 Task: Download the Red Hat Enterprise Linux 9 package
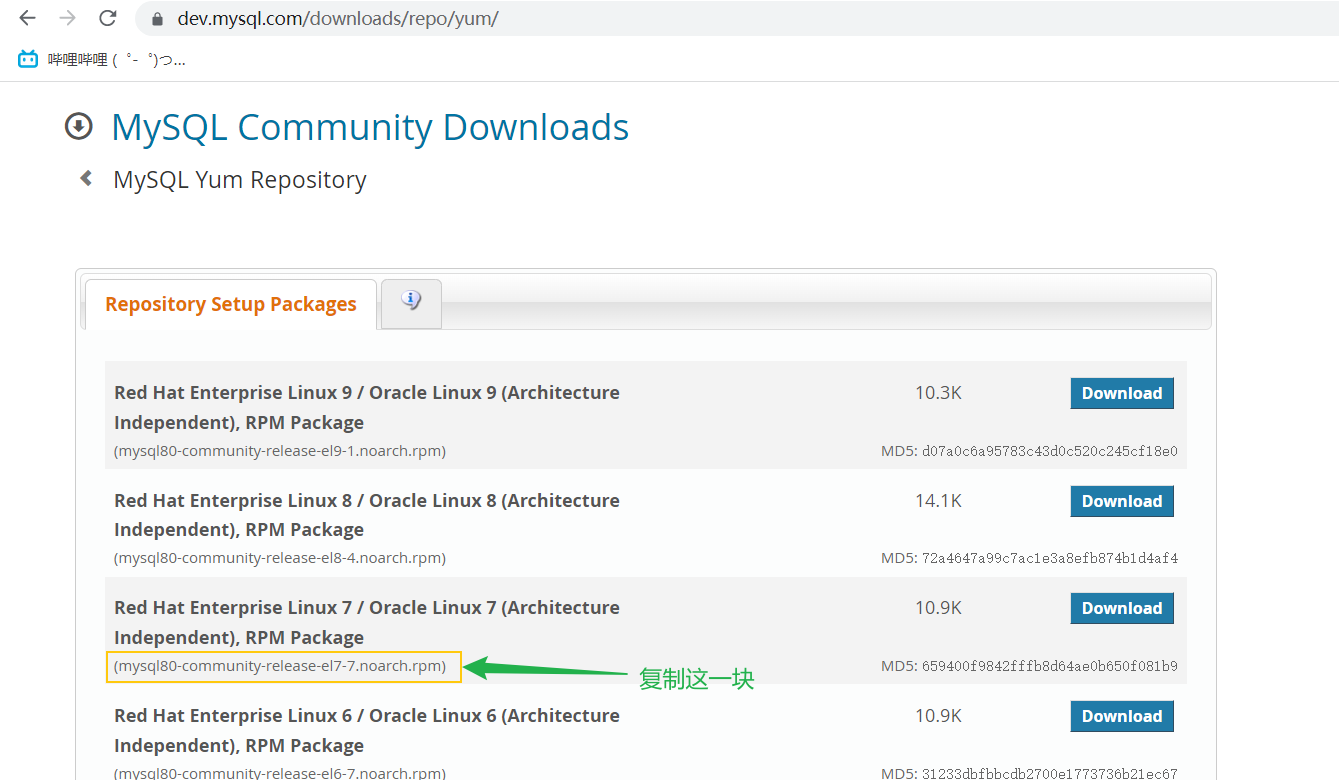point(1122,393)
